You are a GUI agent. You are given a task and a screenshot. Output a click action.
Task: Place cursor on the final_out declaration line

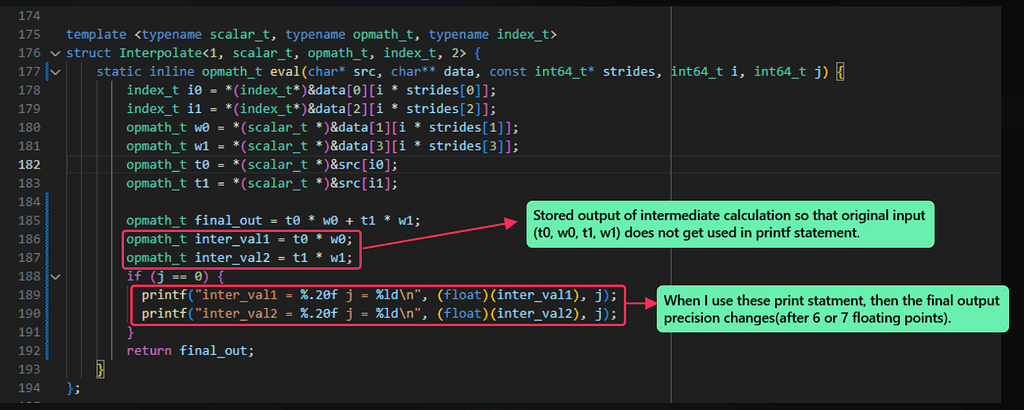click(273, 220)
